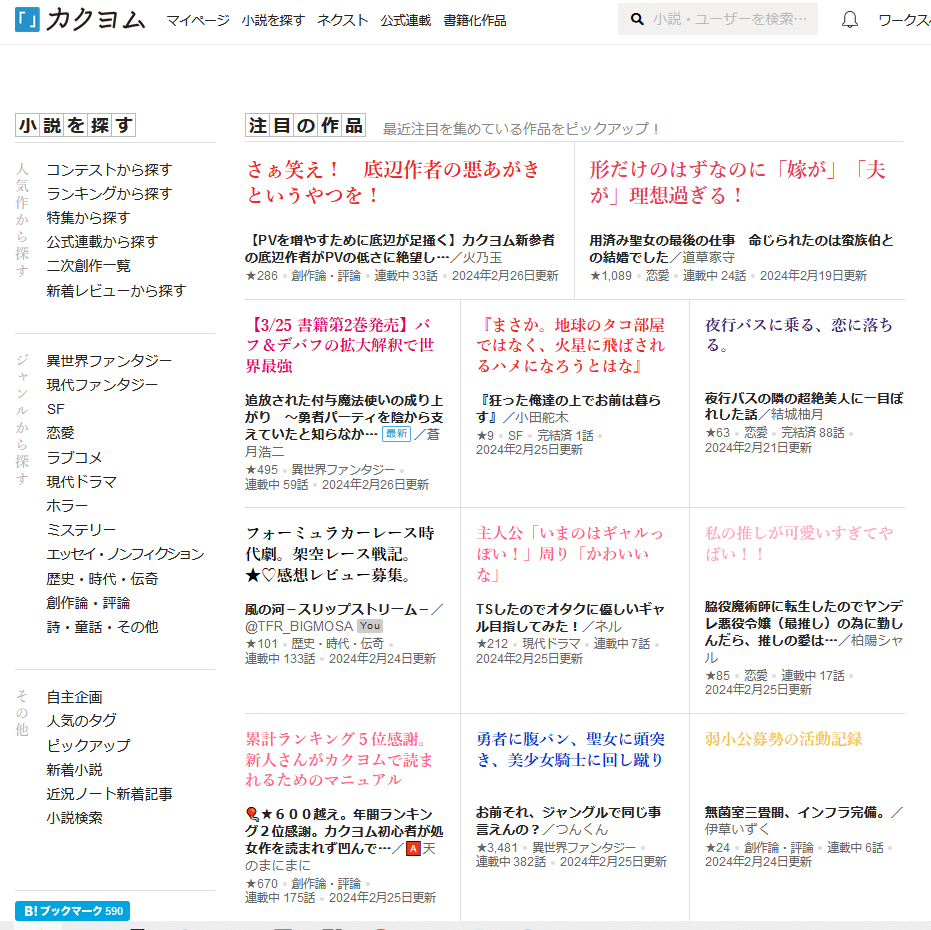931x930 pixels.
Task: Open the ミステリー genre link
Action: 81,530
